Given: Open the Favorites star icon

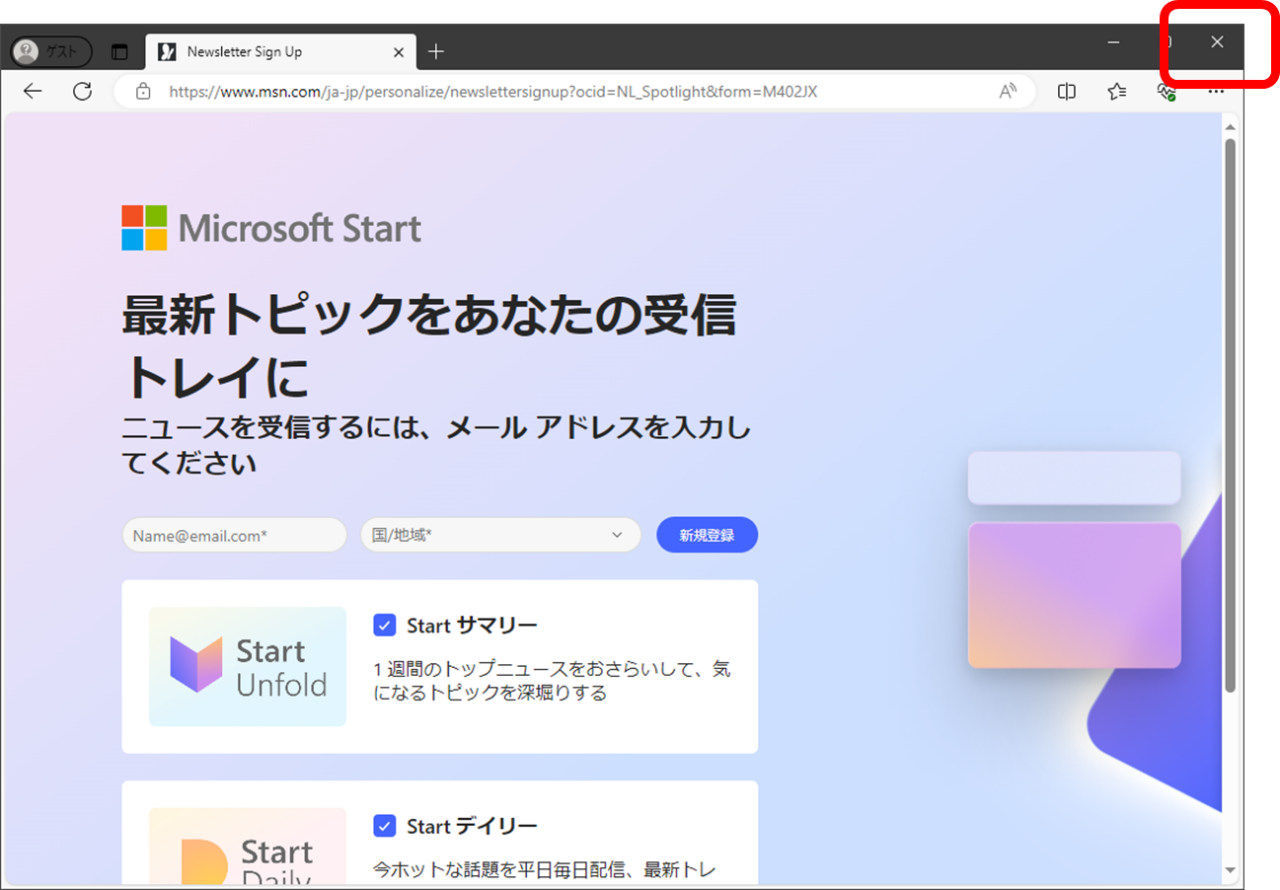Looking at the screenshot, I should tap(1117, 91).
